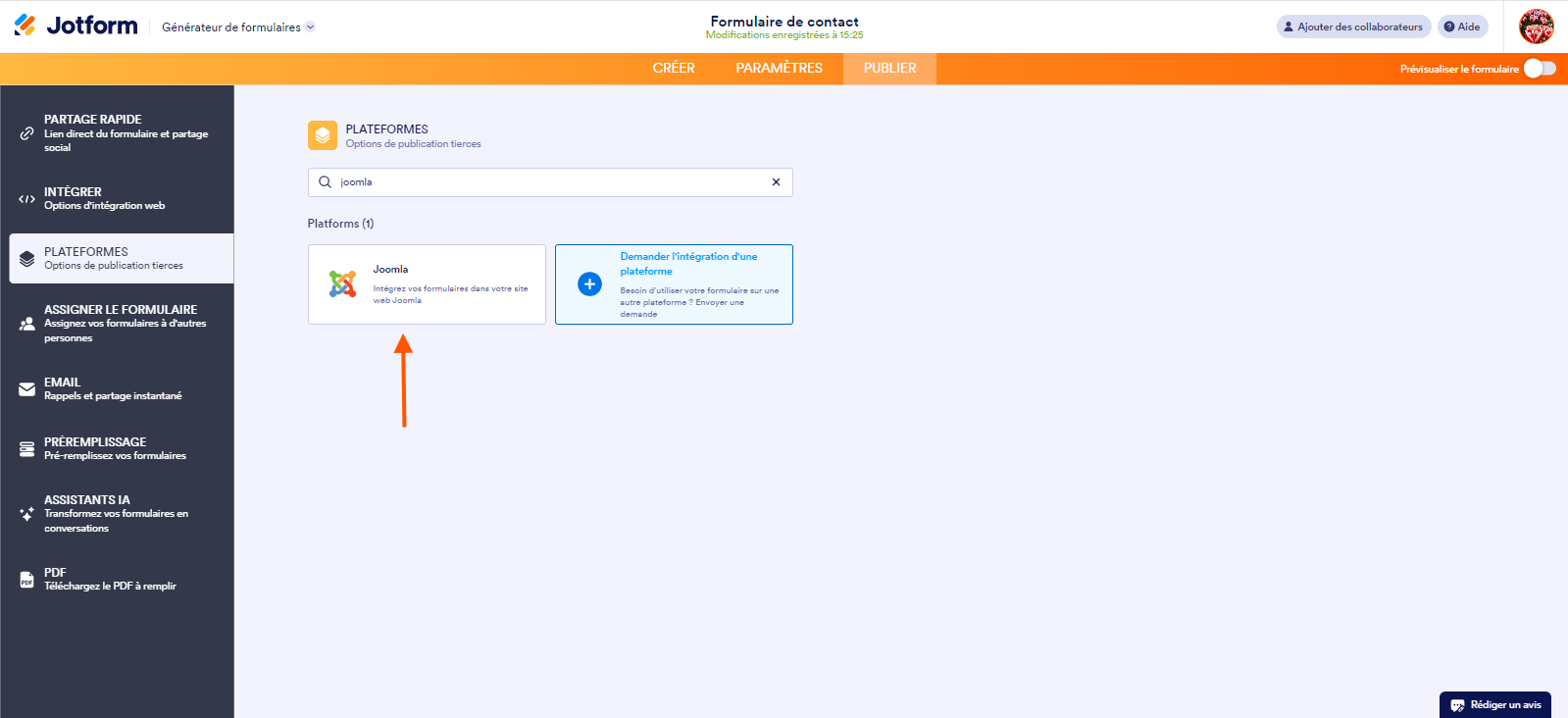
Task: Select the Préremplissage sidebar icon
Action: (x=27, y=449)
